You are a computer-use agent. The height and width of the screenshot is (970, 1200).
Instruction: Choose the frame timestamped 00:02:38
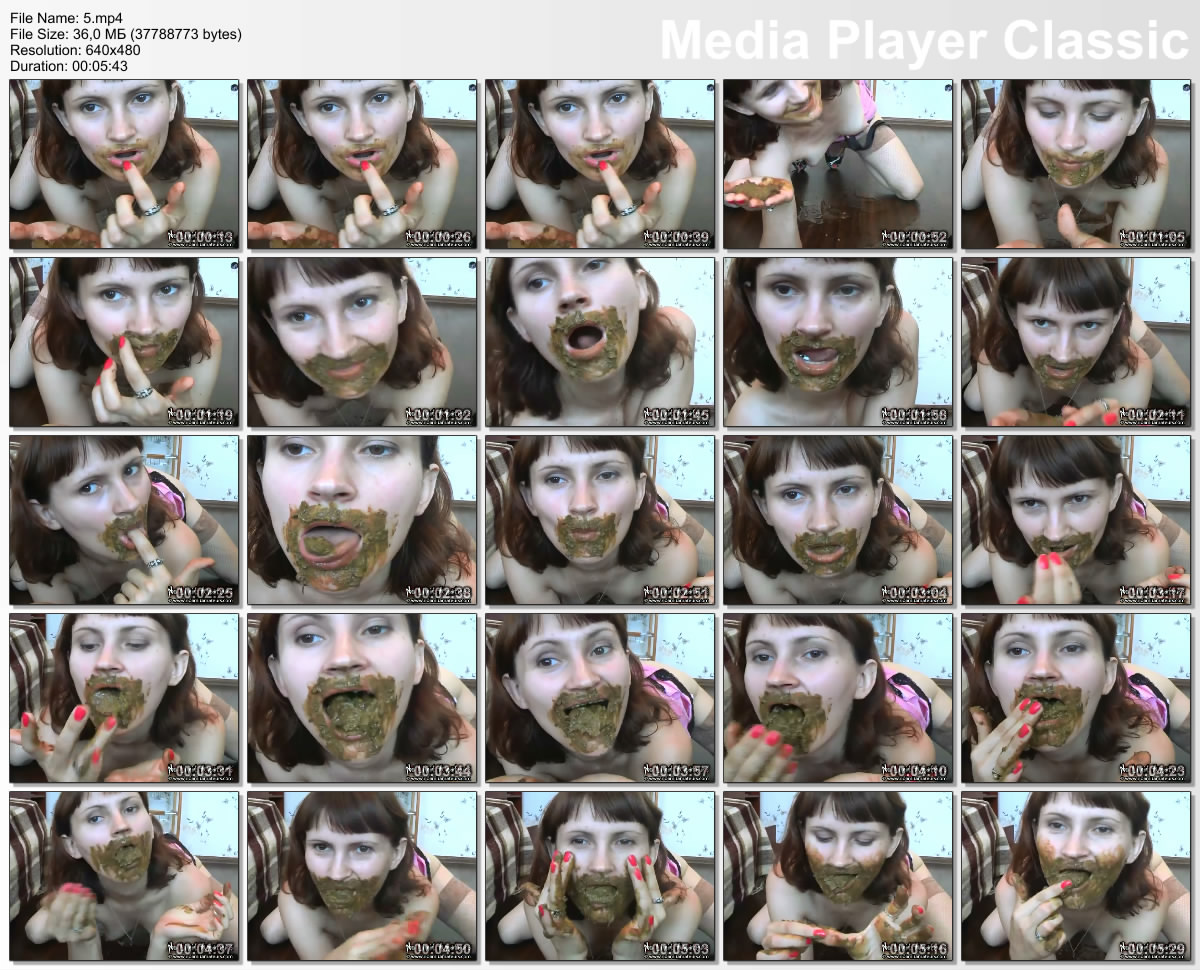point(362,520)
